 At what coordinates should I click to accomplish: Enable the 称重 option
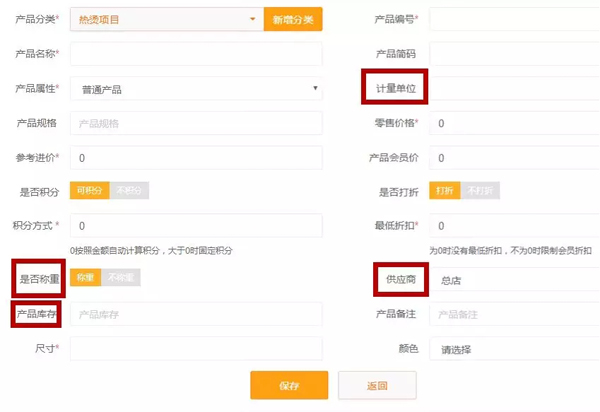coord(86,278)
